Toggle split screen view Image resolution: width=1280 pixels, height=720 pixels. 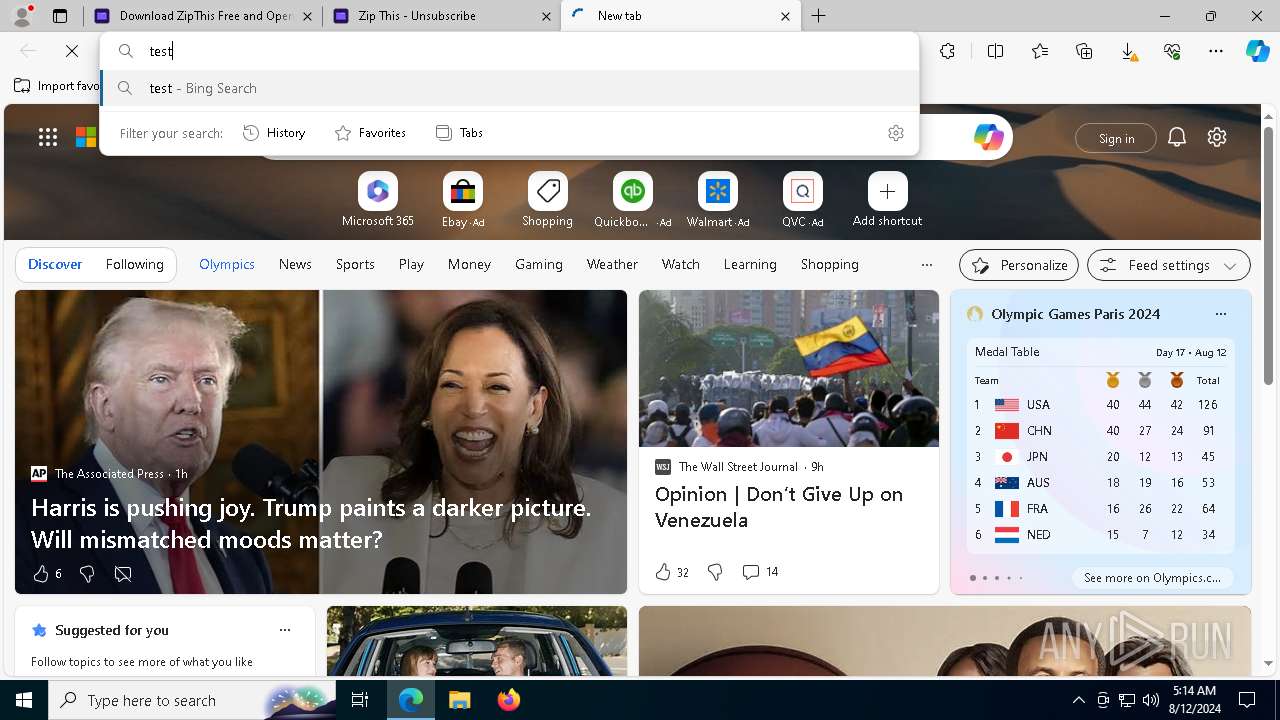click(x=996, y=51)
